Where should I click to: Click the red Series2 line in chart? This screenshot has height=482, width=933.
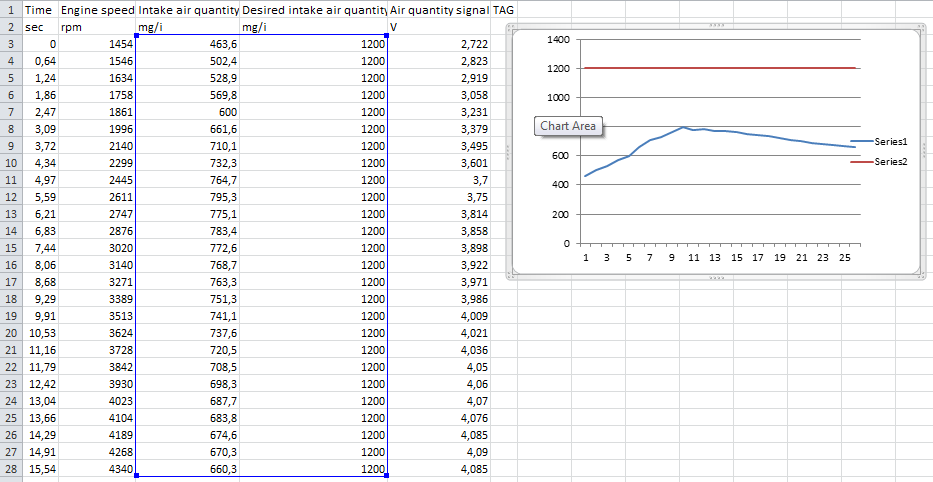[720, 68]
